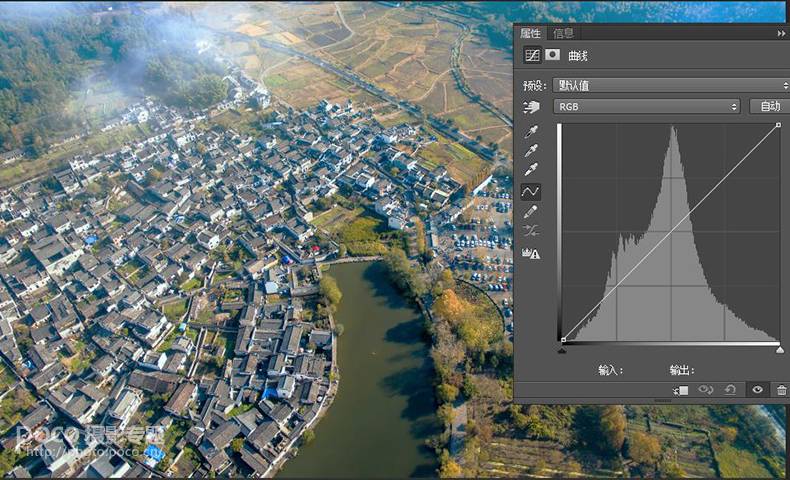790x480 pixels.
Task: Select the curves adjustment icon
Action: [532, 55]
